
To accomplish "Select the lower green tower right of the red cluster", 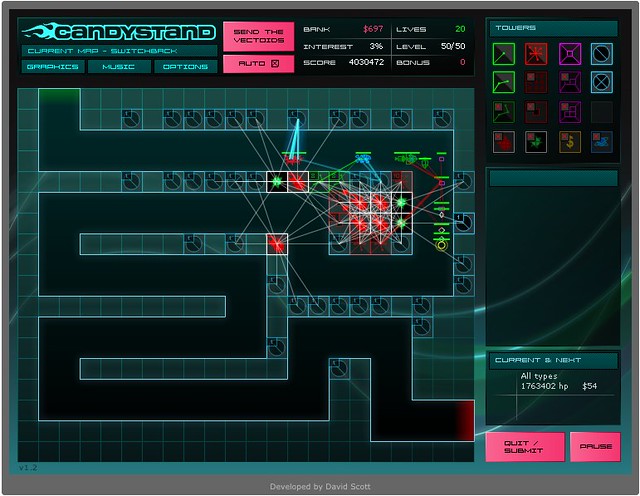I will click(402, 223).
